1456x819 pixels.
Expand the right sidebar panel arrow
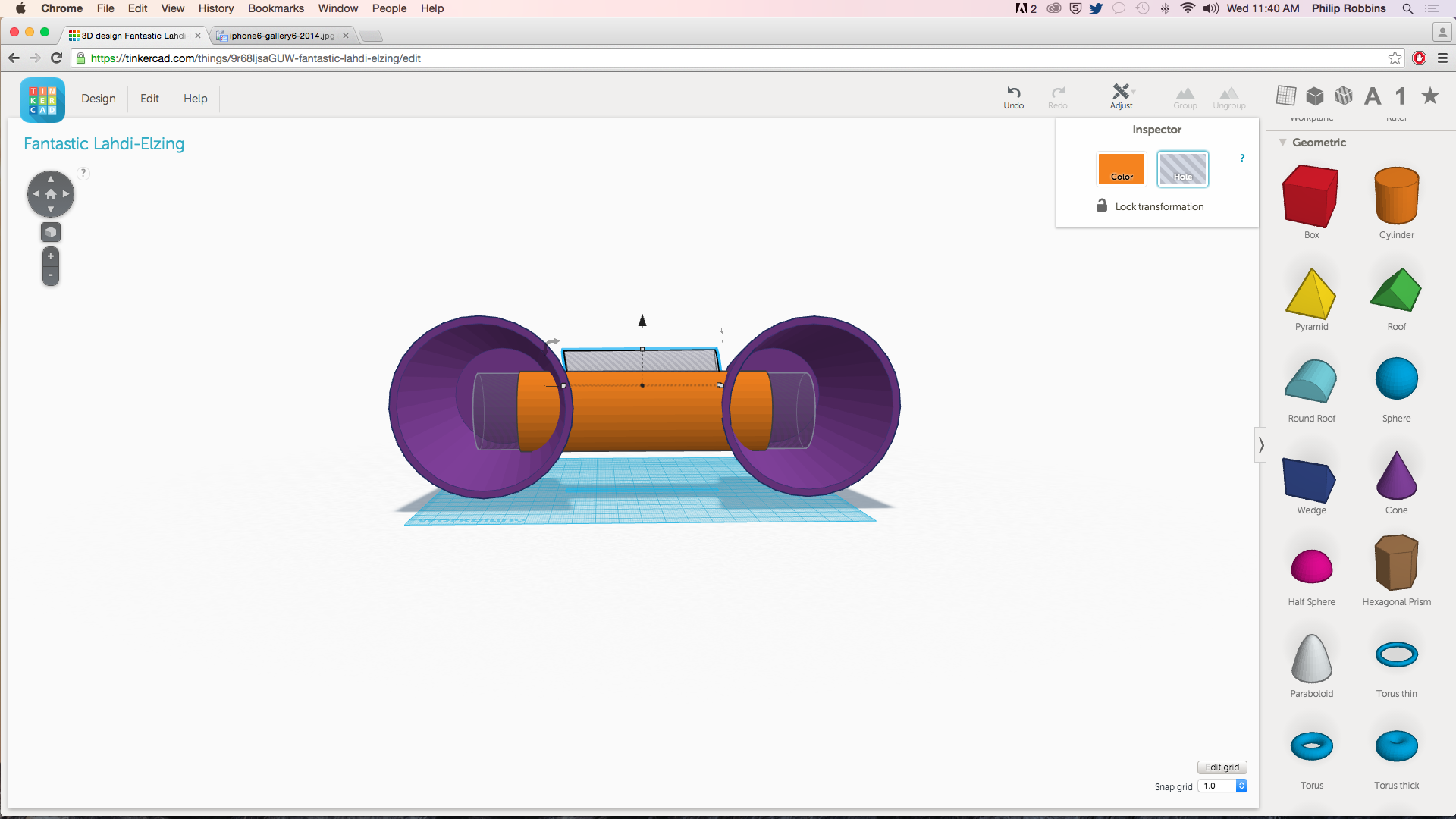coord(1262,445)
